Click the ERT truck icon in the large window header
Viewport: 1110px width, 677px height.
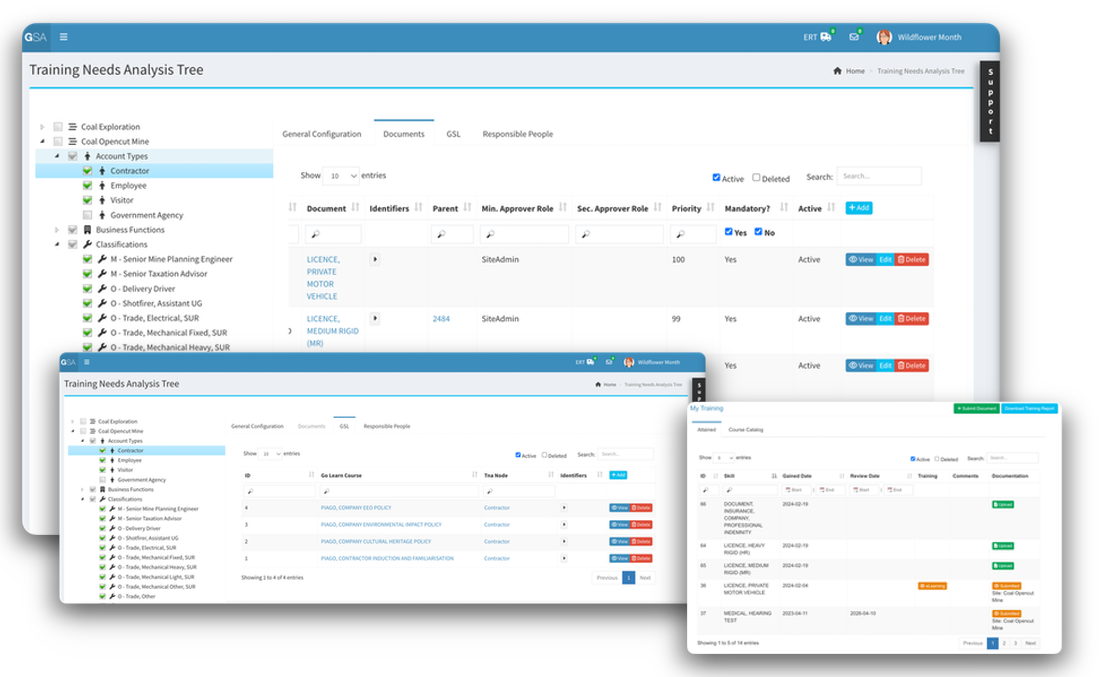[x=825, y=37]
